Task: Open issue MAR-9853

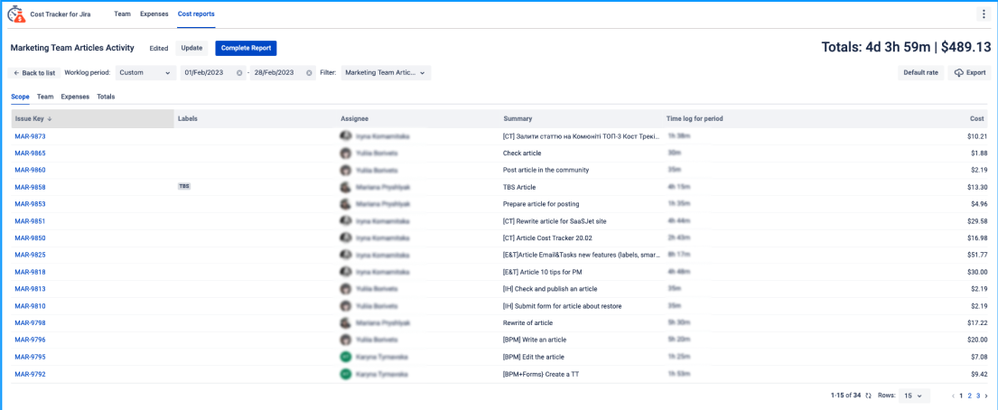Action: pos(30,204)
